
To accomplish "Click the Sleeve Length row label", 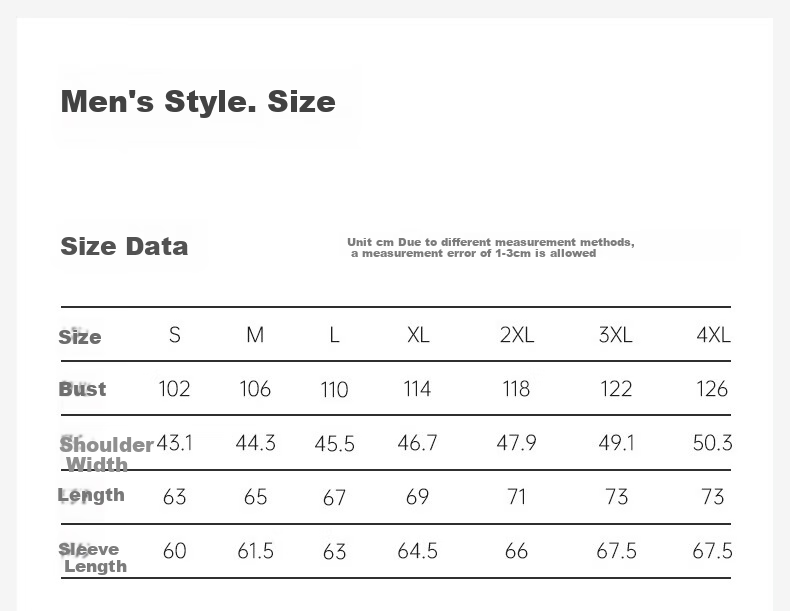I will (93, 557).
